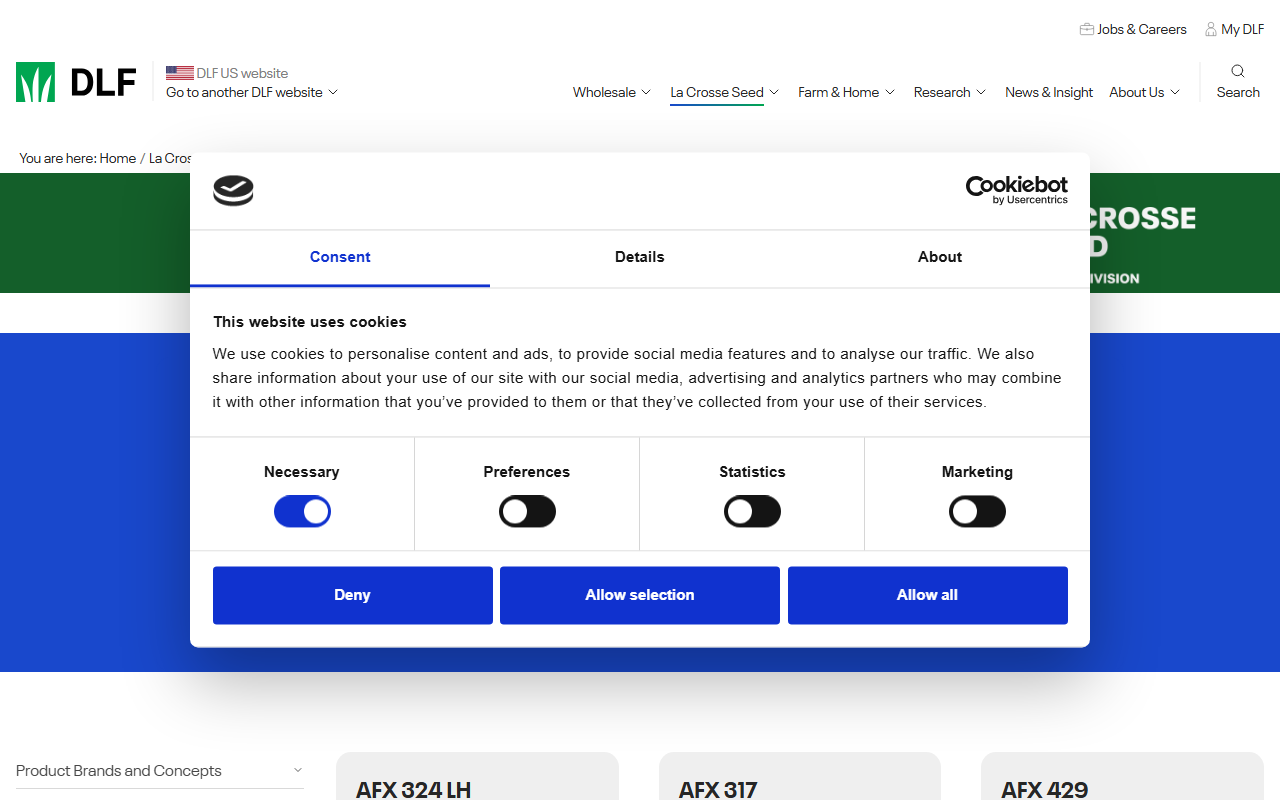The width and height of the screenshot is (1280, 800).
Task: Expand the Farm & Home menu
Action: (847, 92)
